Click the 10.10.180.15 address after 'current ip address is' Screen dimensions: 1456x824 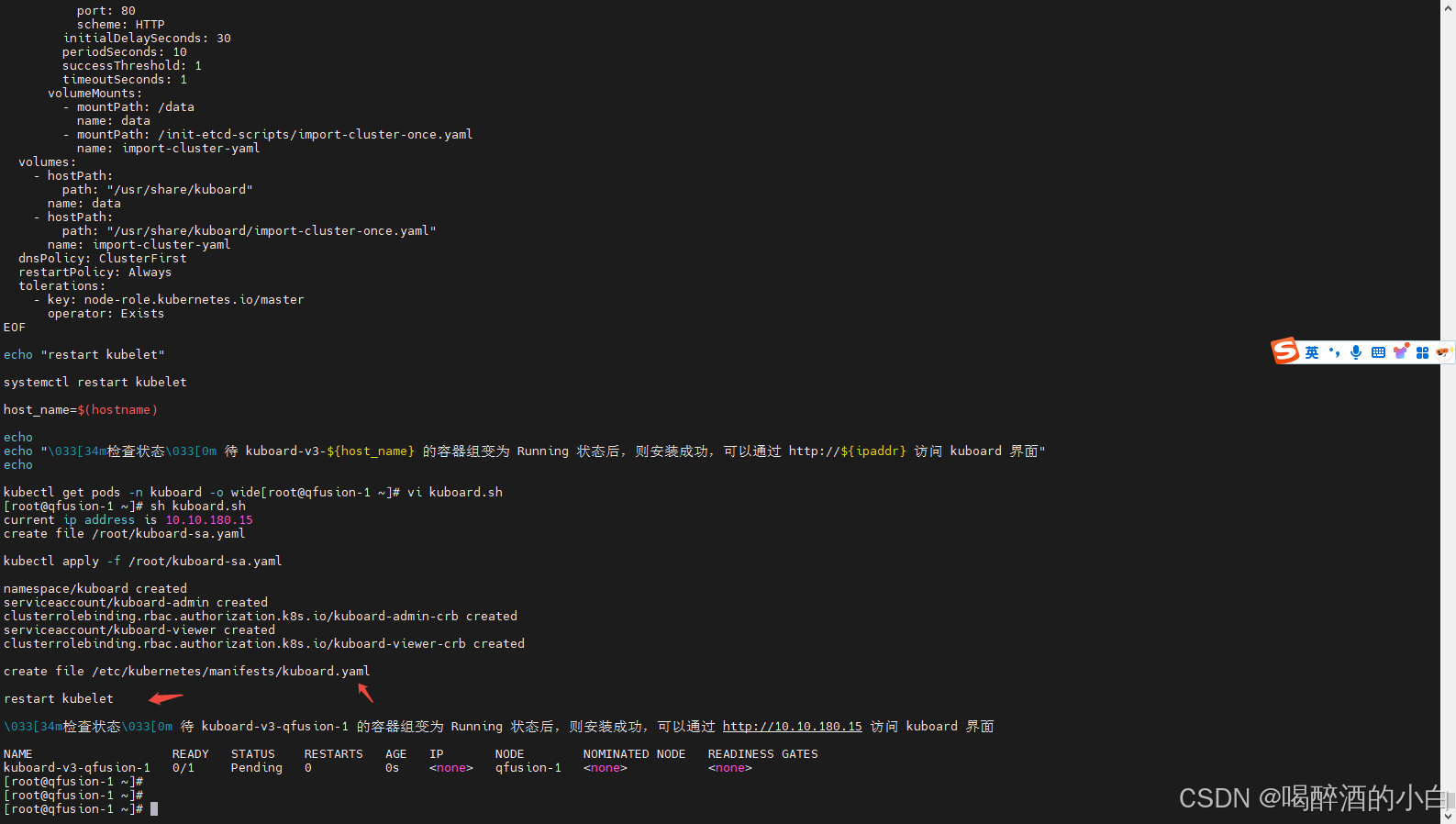point(208,520)
